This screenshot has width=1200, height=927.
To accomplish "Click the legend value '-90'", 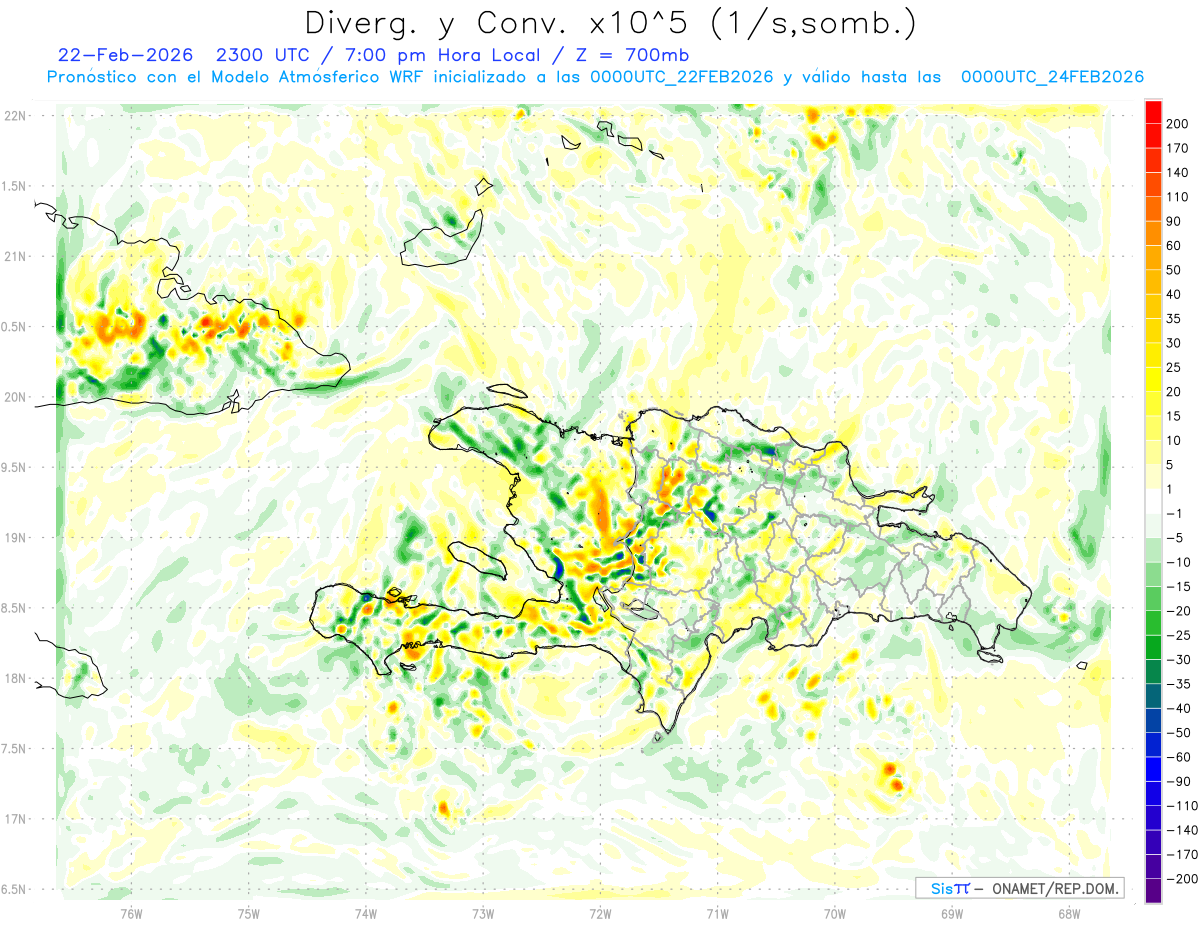I will click(x=1178, y=781).
